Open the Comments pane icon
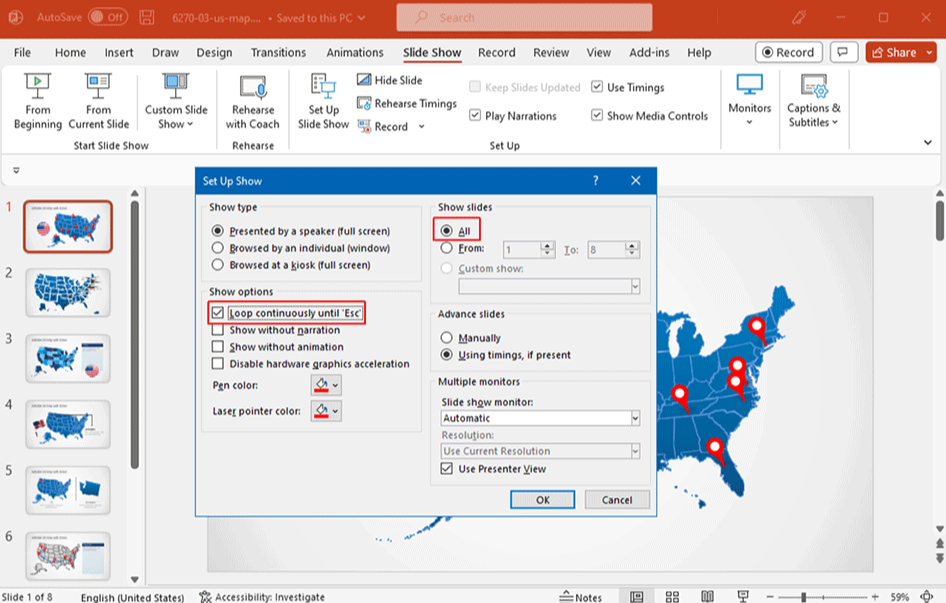 tap(843, 53)
